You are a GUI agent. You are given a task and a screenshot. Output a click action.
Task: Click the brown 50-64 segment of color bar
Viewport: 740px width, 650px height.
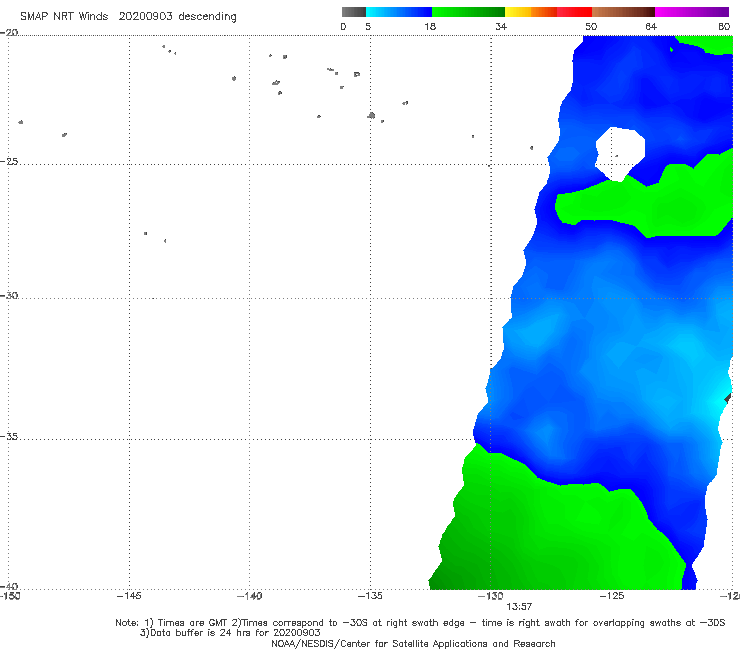[623, 12]
